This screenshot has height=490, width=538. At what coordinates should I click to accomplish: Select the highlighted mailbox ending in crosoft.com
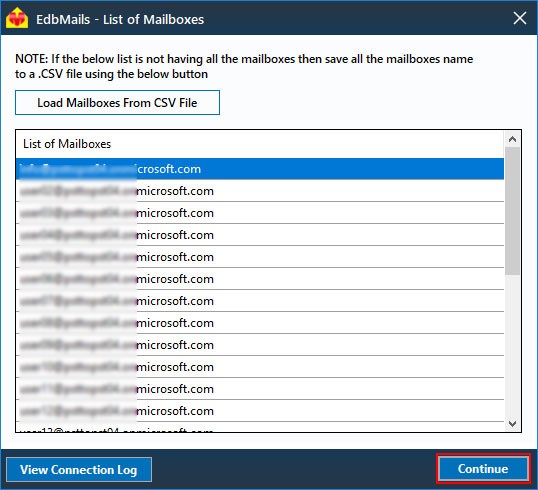260,169
